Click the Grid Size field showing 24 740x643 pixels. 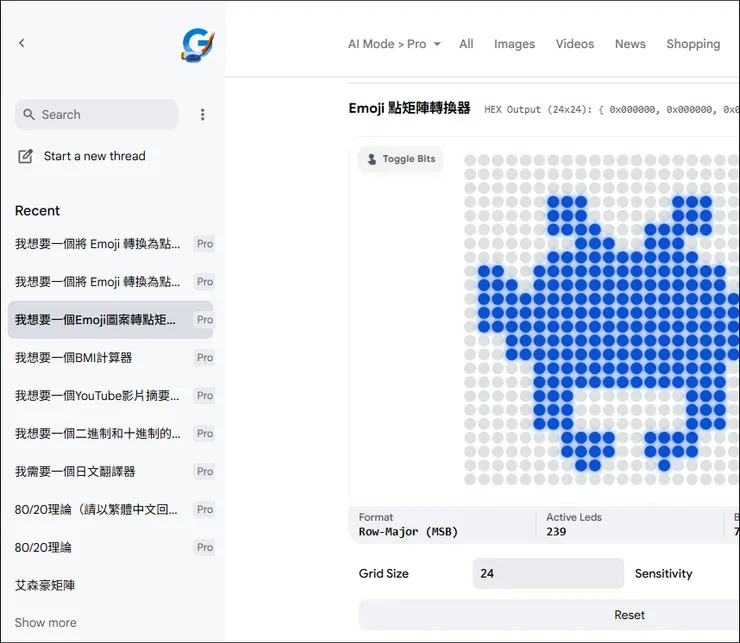[548, 573]
